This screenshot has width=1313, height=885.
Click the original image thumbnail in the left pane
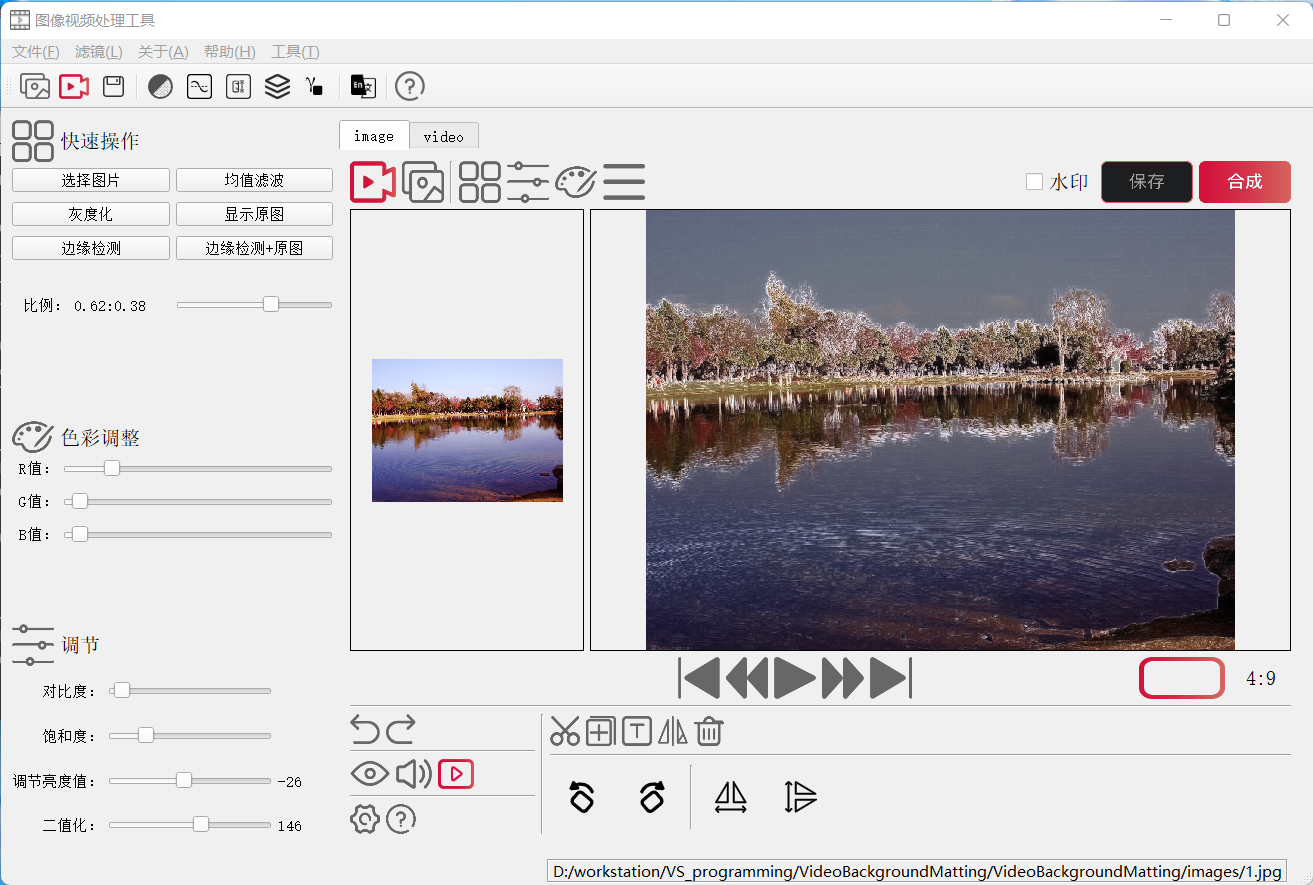[x=467, y=430]
